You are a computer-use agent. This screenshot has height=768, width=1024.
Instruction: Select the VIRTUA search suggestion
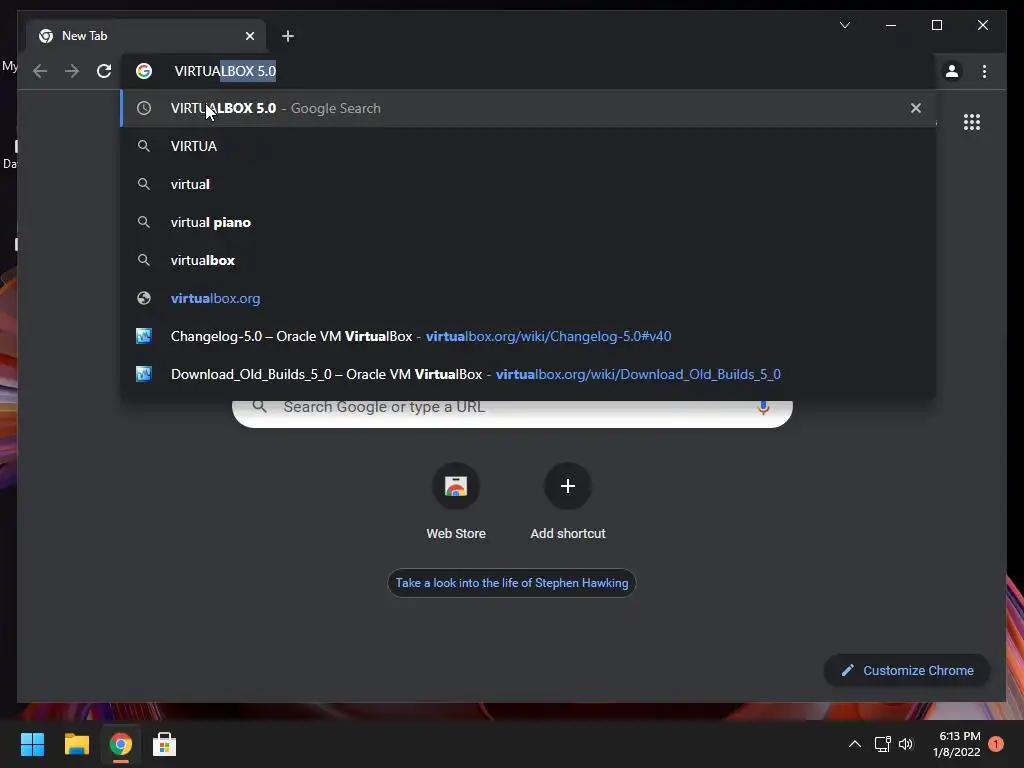point(528,146)
